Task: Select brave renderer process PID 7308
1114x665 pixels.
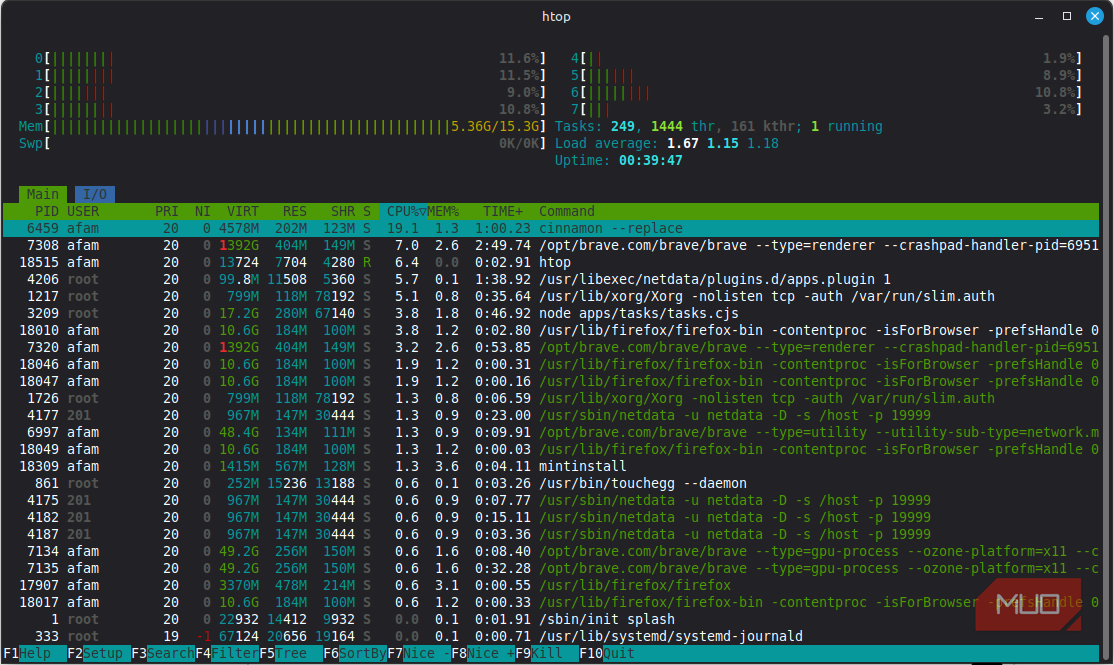Action: 551,245
